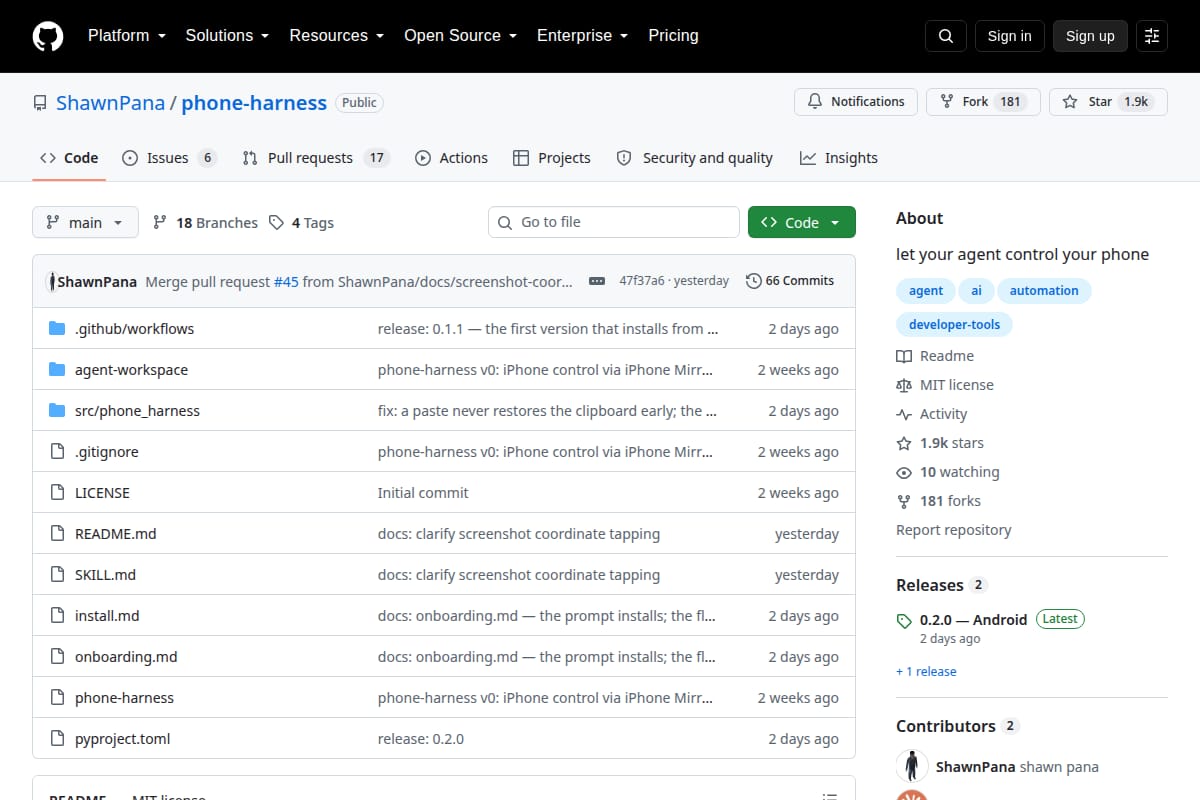The image size is (1200, 800).
Task: Open the Enterprise dropdown menu
Action: (x=582, y=36)
